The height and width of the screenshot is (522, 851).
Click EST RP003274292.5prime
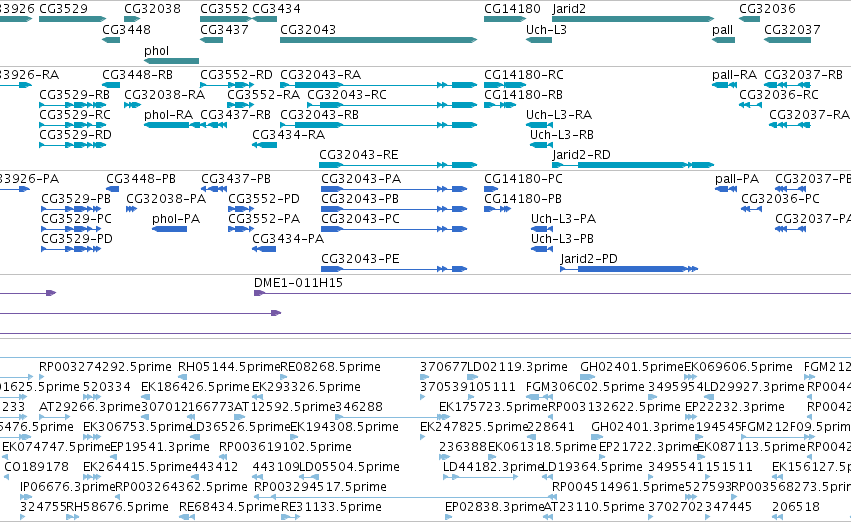105,367
